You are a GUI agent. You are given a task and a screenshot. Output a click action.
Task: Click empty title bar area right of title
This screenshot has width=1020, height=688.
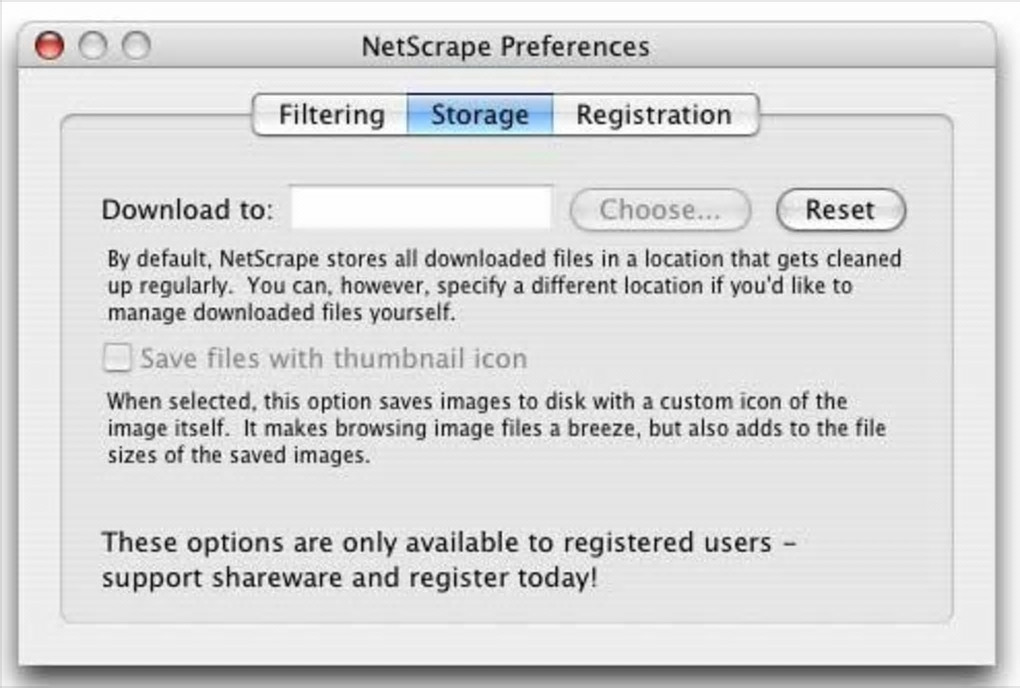pyautogui.click(x=820, y=46)
